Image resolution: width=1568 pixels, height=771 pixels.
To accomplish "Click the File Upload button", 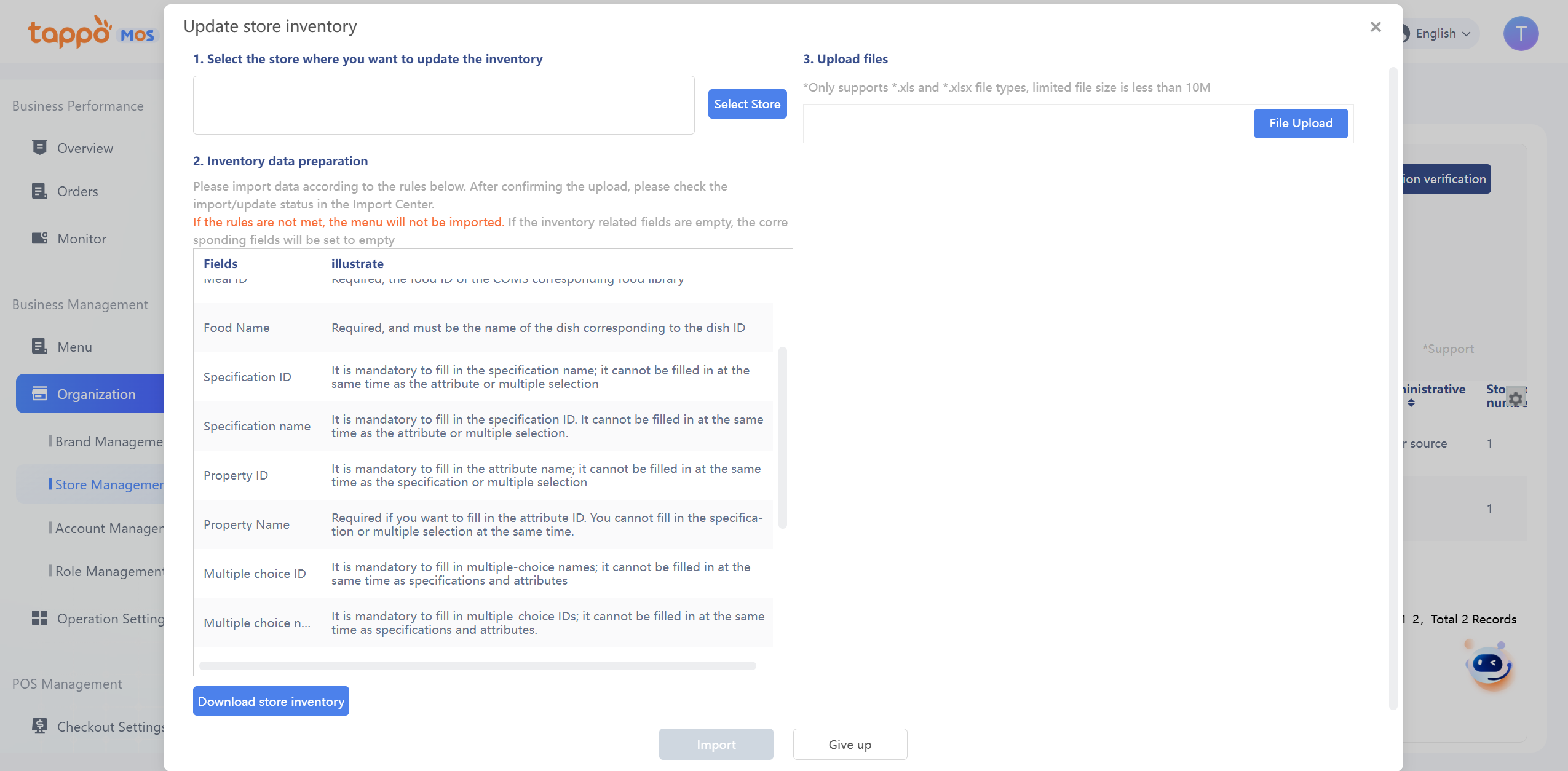I will tap(1301, 123).
